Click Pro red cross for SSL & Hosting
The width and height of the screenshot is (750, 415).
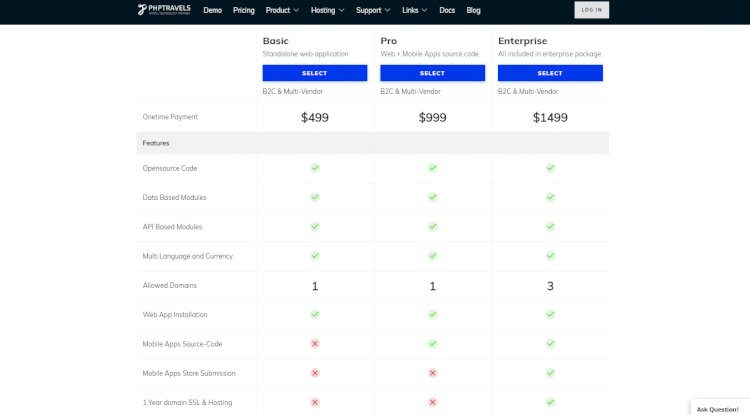[432, 402]
